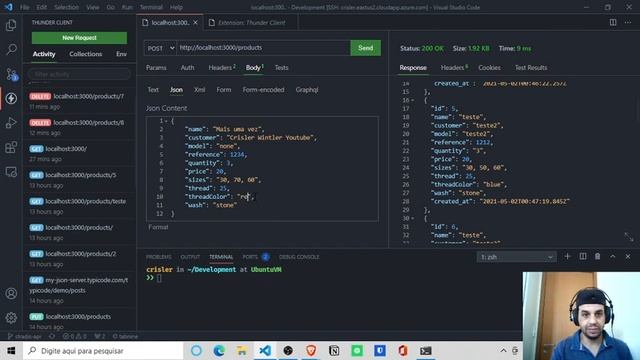Image resolution: width=640 pixels, height=360 pixels.
Task: Expand the response pane with arrow icon
Action: pos(629,236)
